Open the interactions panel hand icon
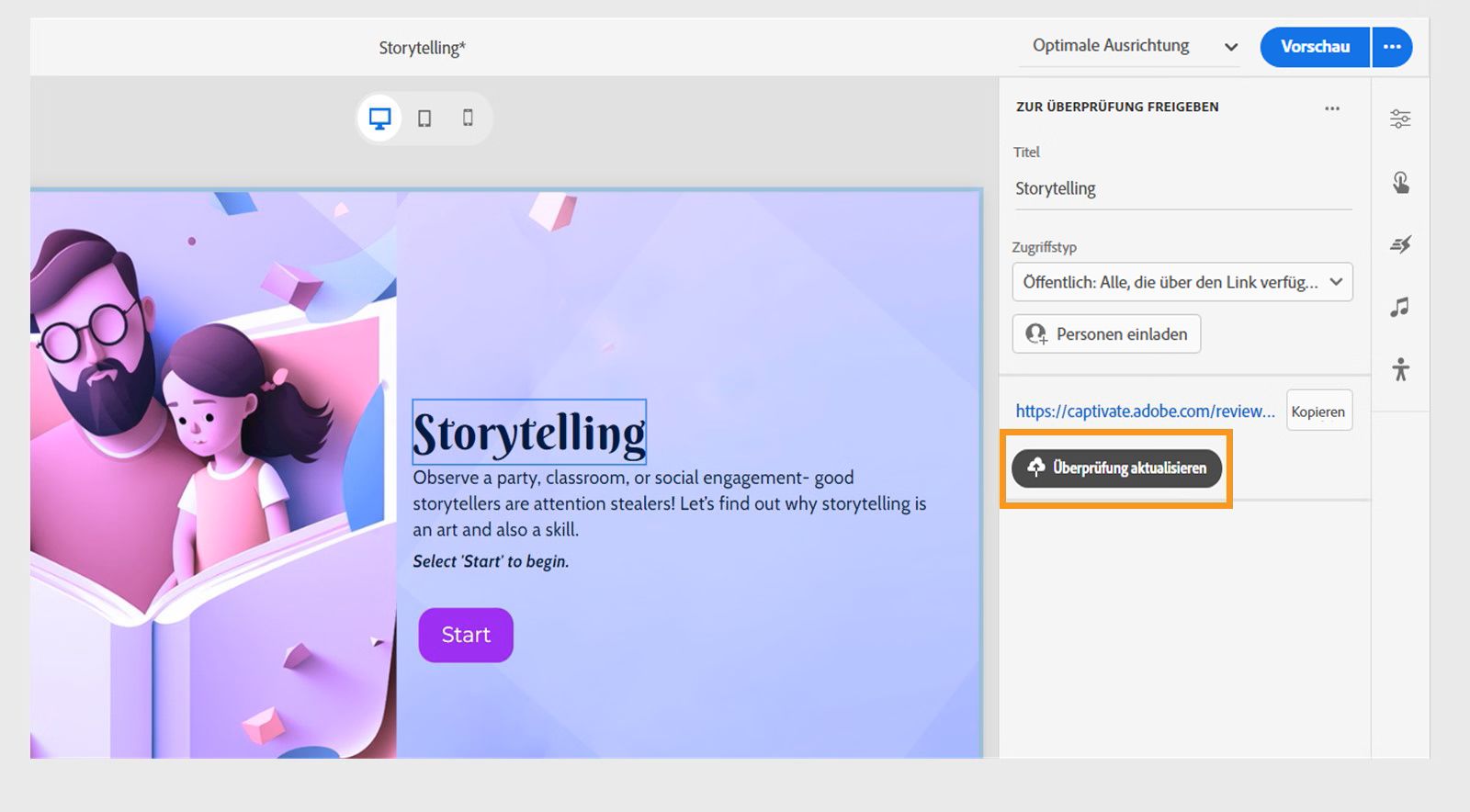This screenshot has height=812, width=1470. coord(1400,182)
